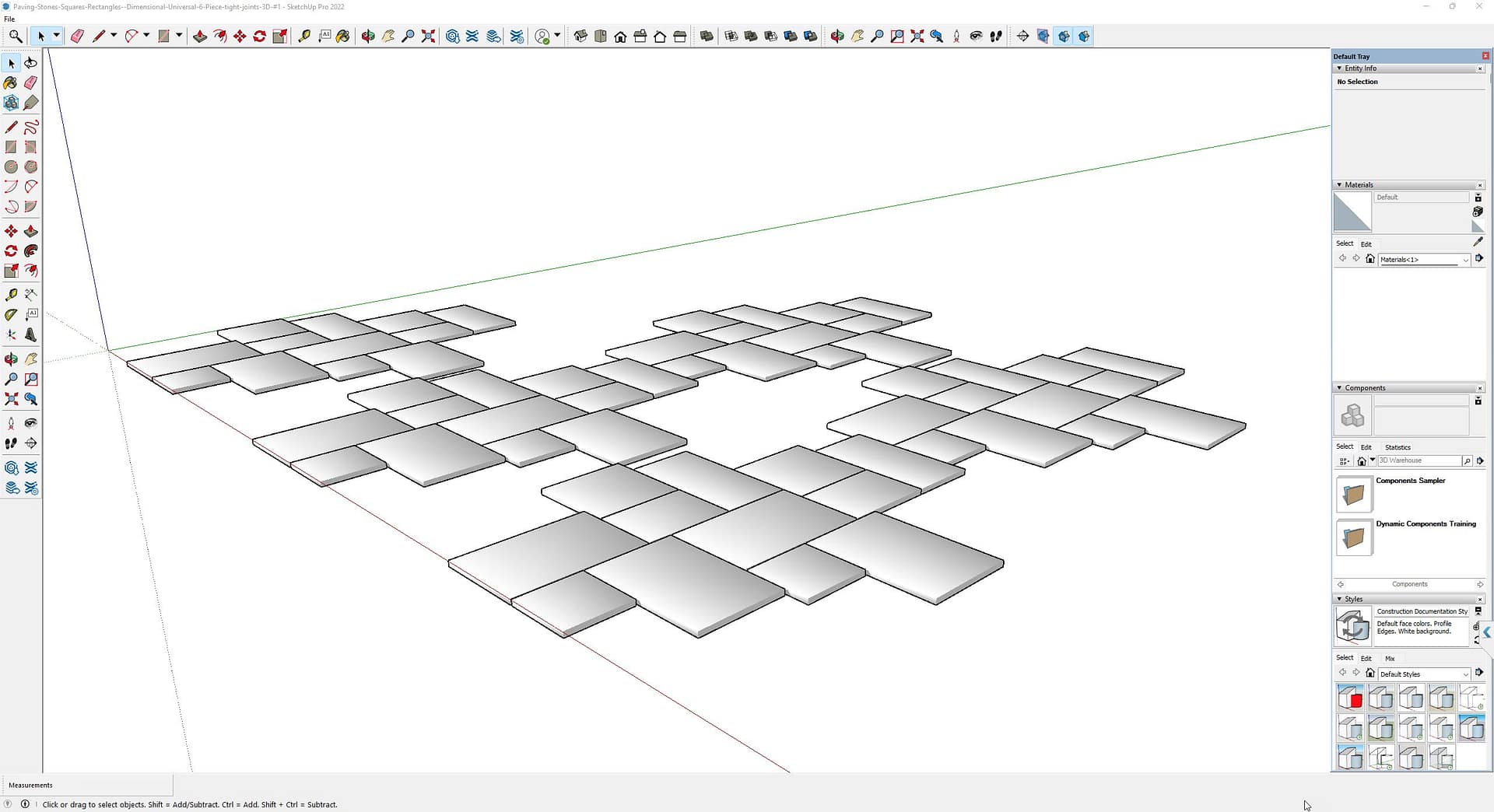Viewport: 1494px width, 812px height.
Task: Activate the Push/Pull tool in top toolbar
Action: tap(200, 36)
